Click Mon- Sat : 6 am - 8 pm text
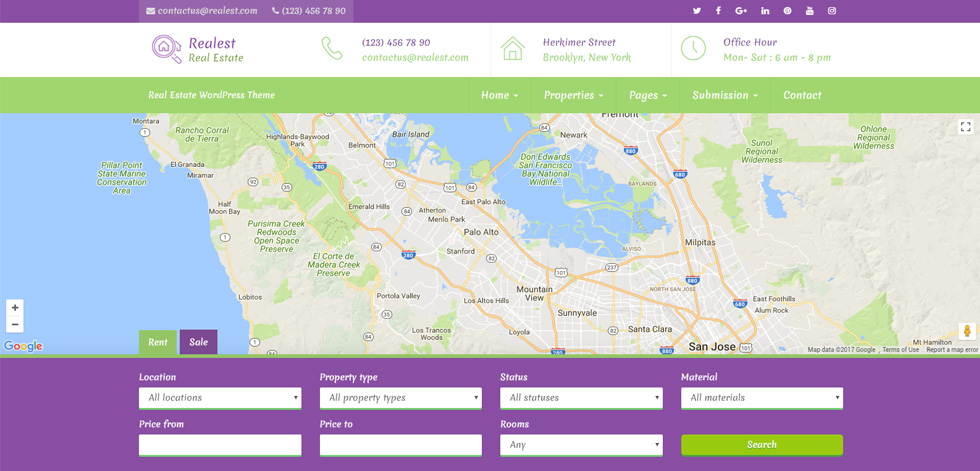 777,57
